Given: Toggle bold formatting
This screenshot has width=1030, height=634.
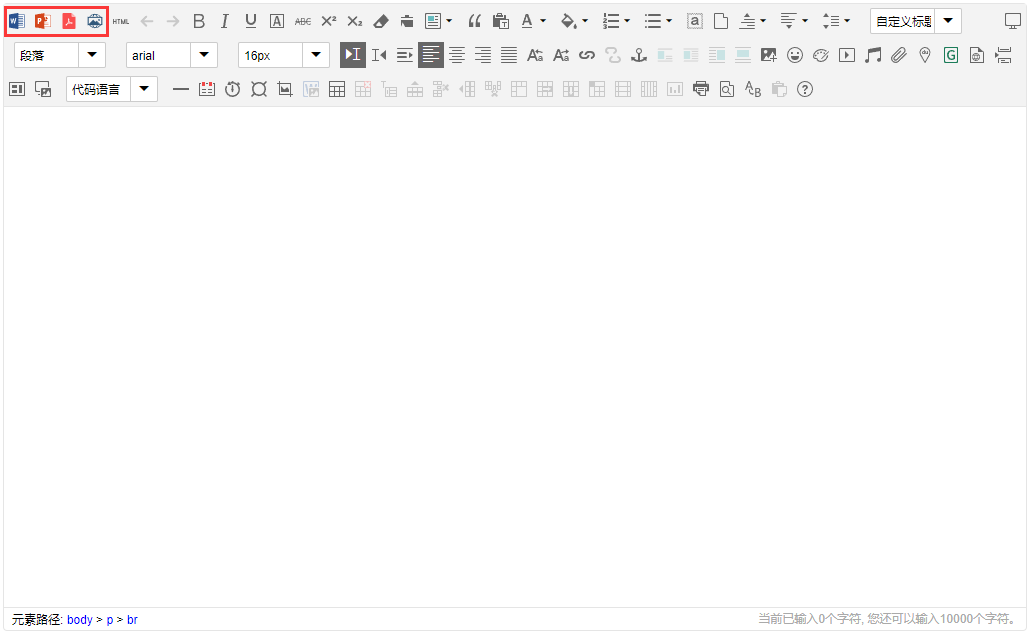Looking at the screenshot, I should click(199, 21).
